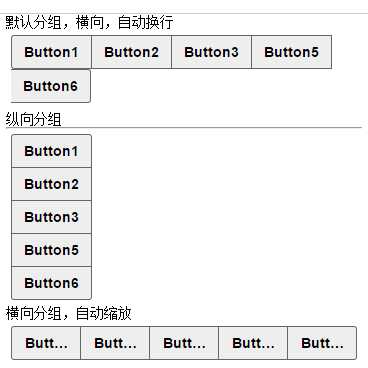This screenshot has width=368, height=368.
Task: Select Button6 at bottom of vertical group
Action: (51, 283)
